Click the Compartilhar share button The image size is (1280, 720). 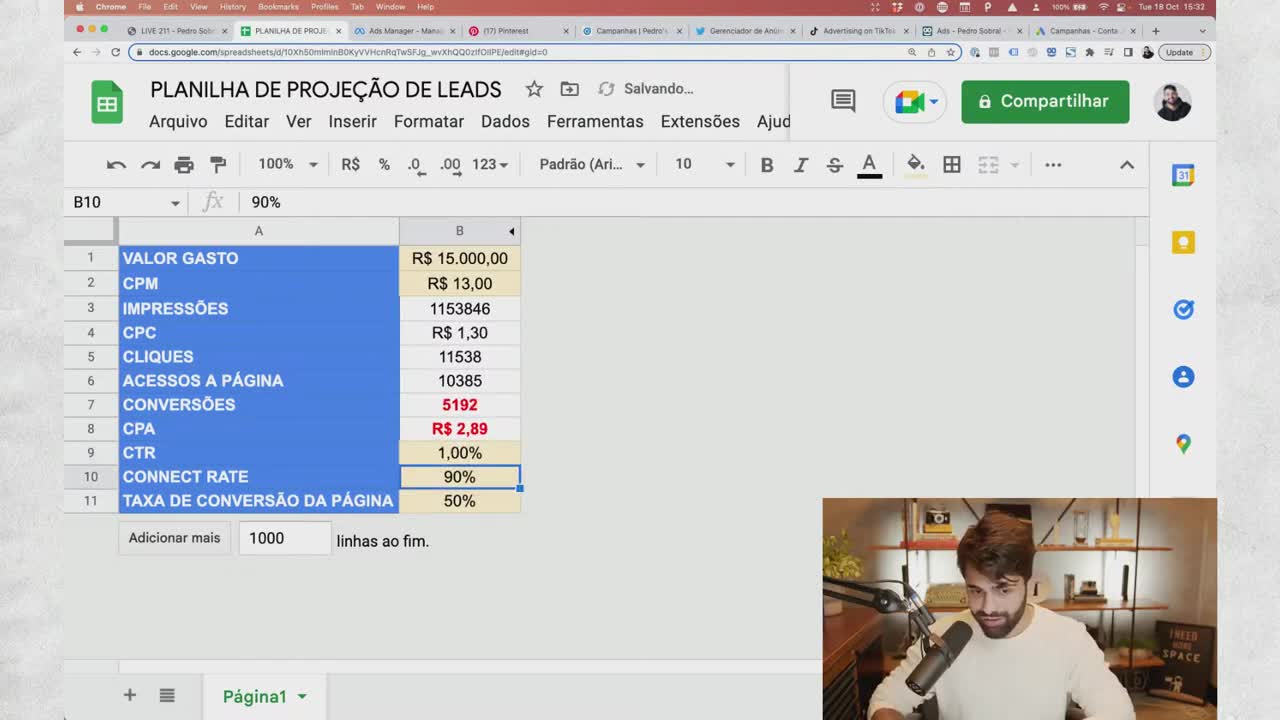1045,101
